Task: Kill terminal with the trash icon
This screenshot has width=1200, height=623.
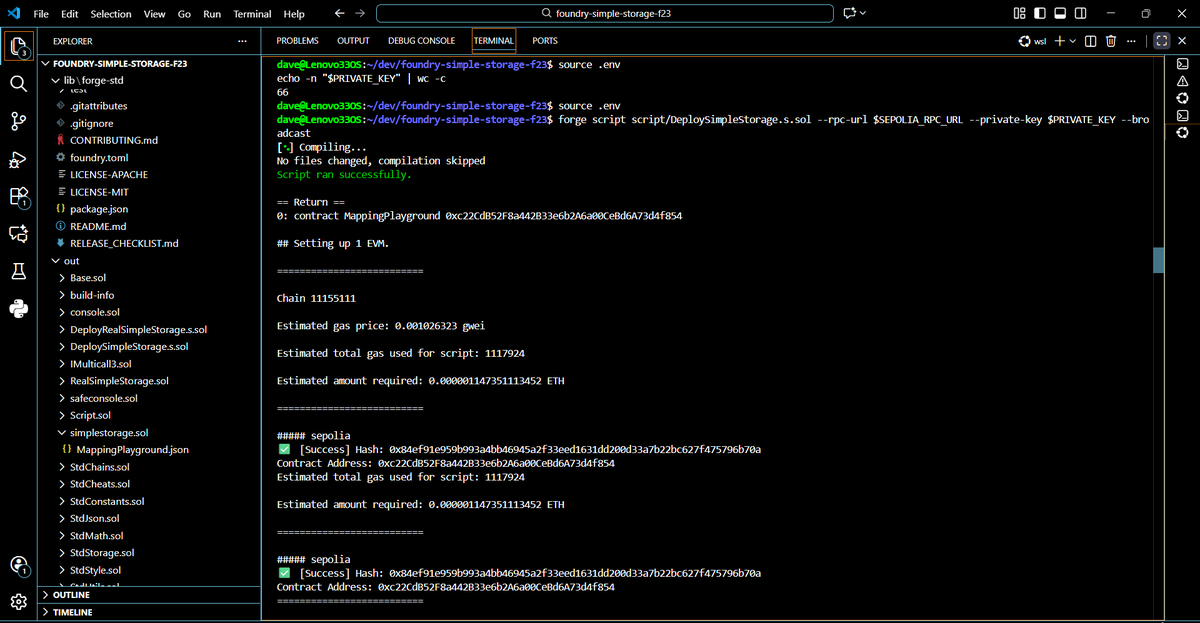Action: [x=1110, y=41]
